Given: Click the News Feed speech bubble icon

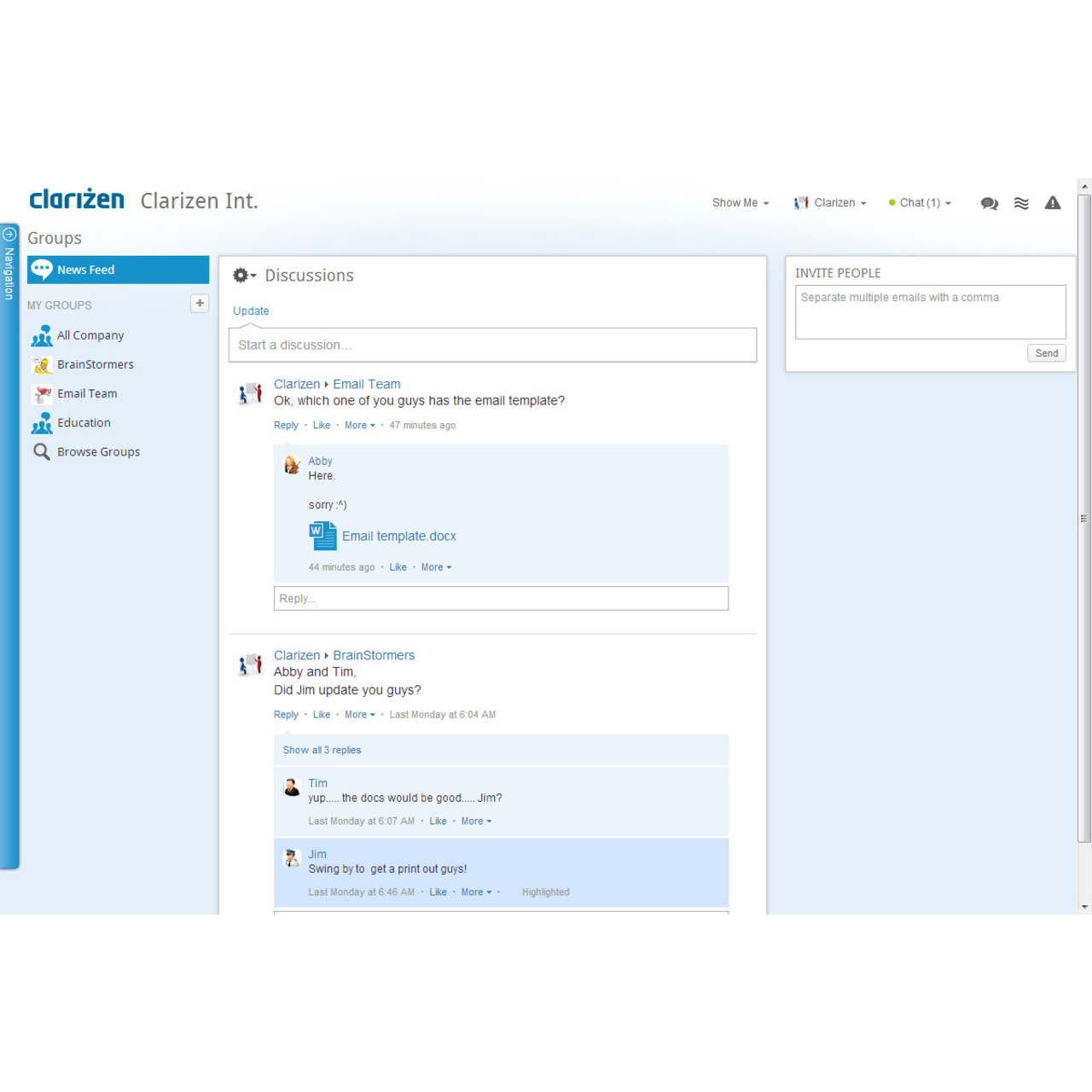Looking at the screenshot, I should (x=42, y=270).
